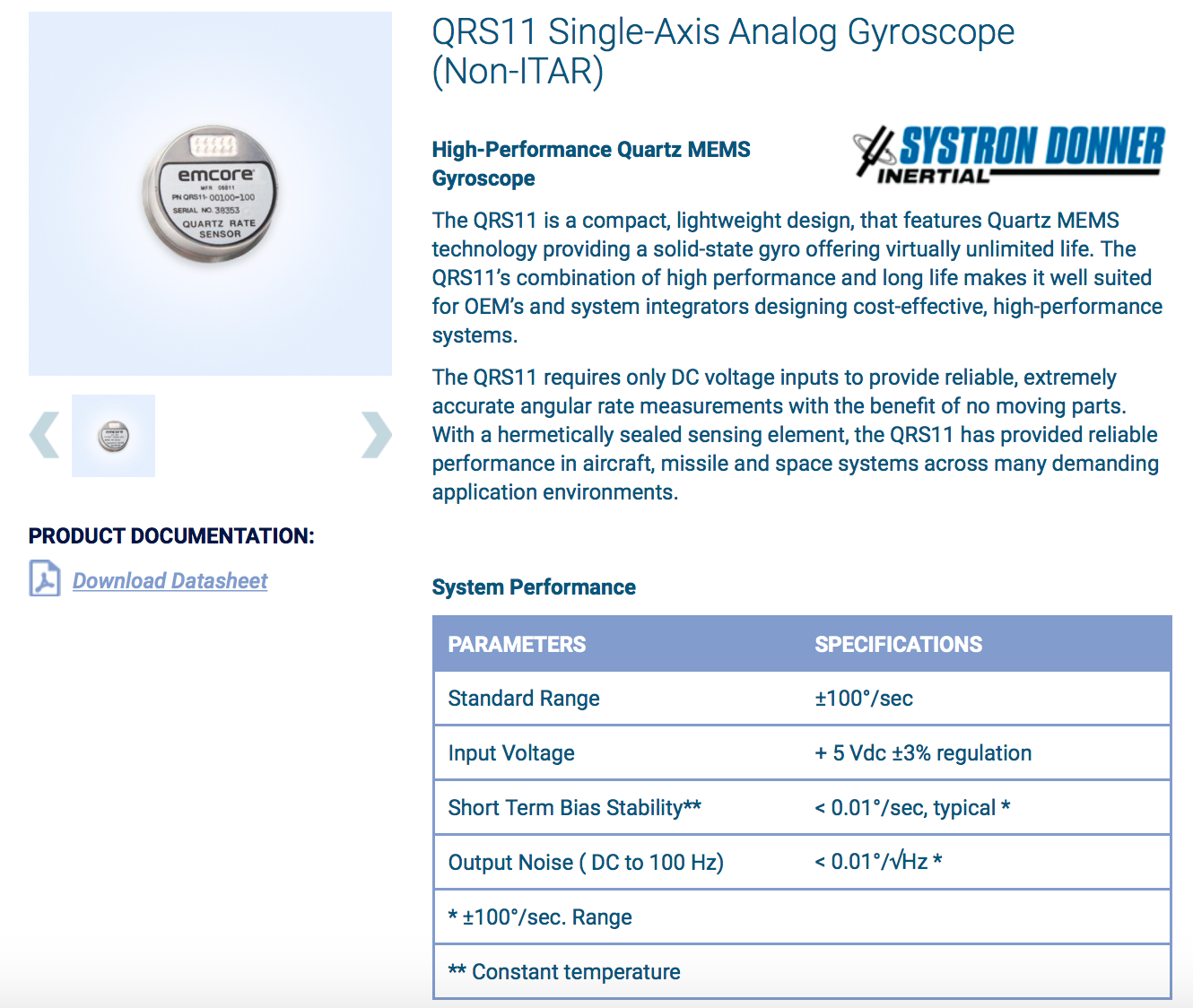This screenshot has height=1008, width=1193.
Task: Click the * ±100°/sec. Range footnote row
Action: point(802,917)
